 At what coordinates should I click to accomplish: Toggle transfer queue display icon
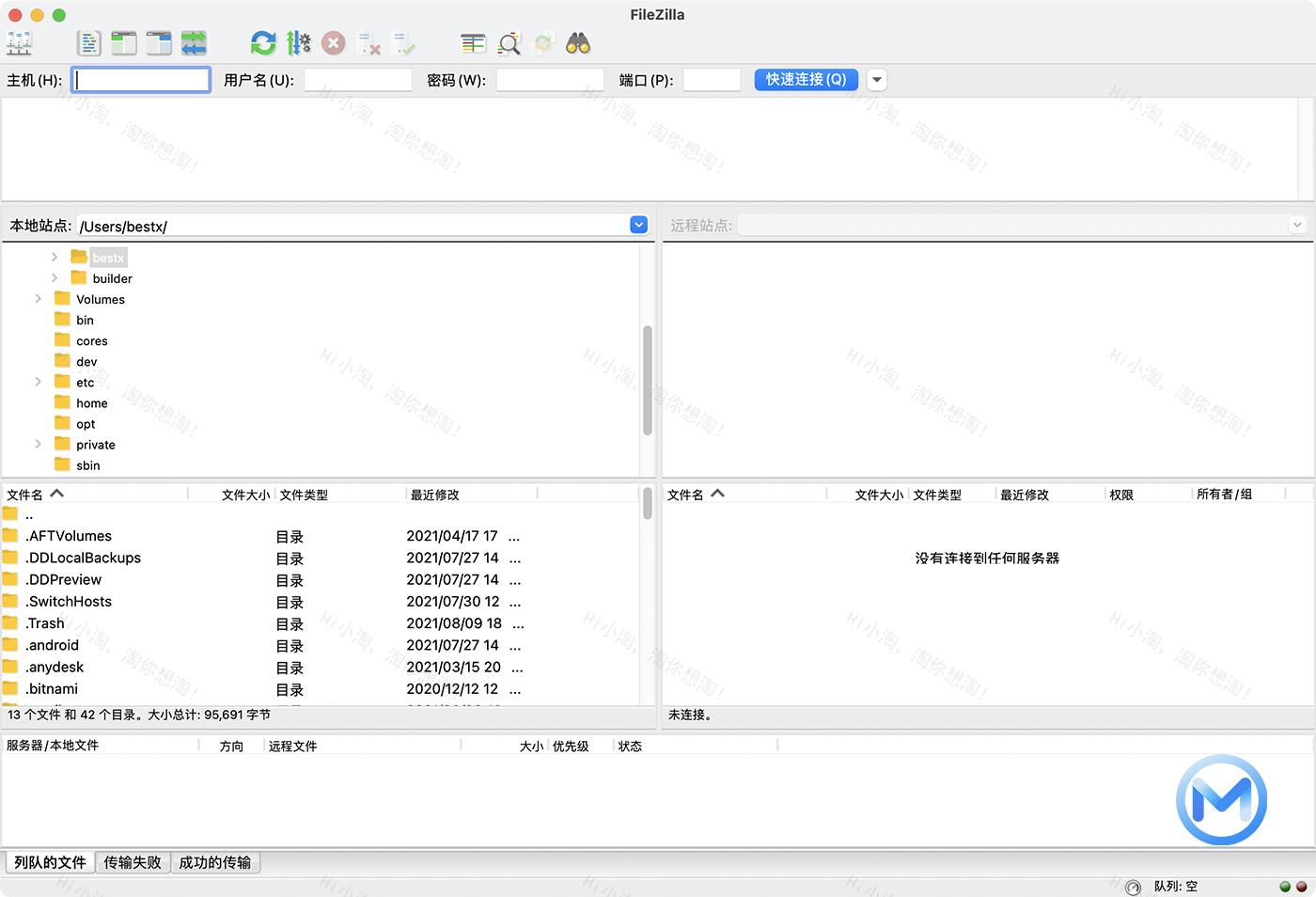tap(194, 43)
